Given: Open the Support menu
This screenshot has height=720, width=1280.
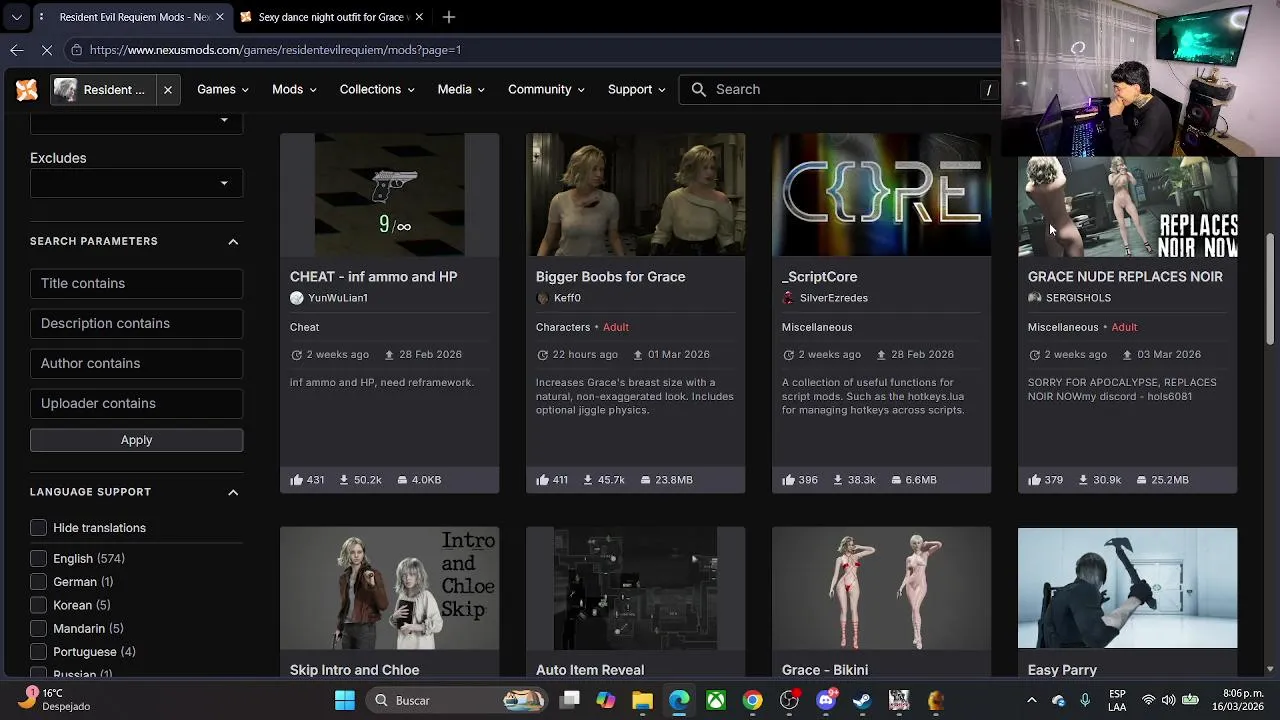Looking at the screenshot, I should pos(636,90).
